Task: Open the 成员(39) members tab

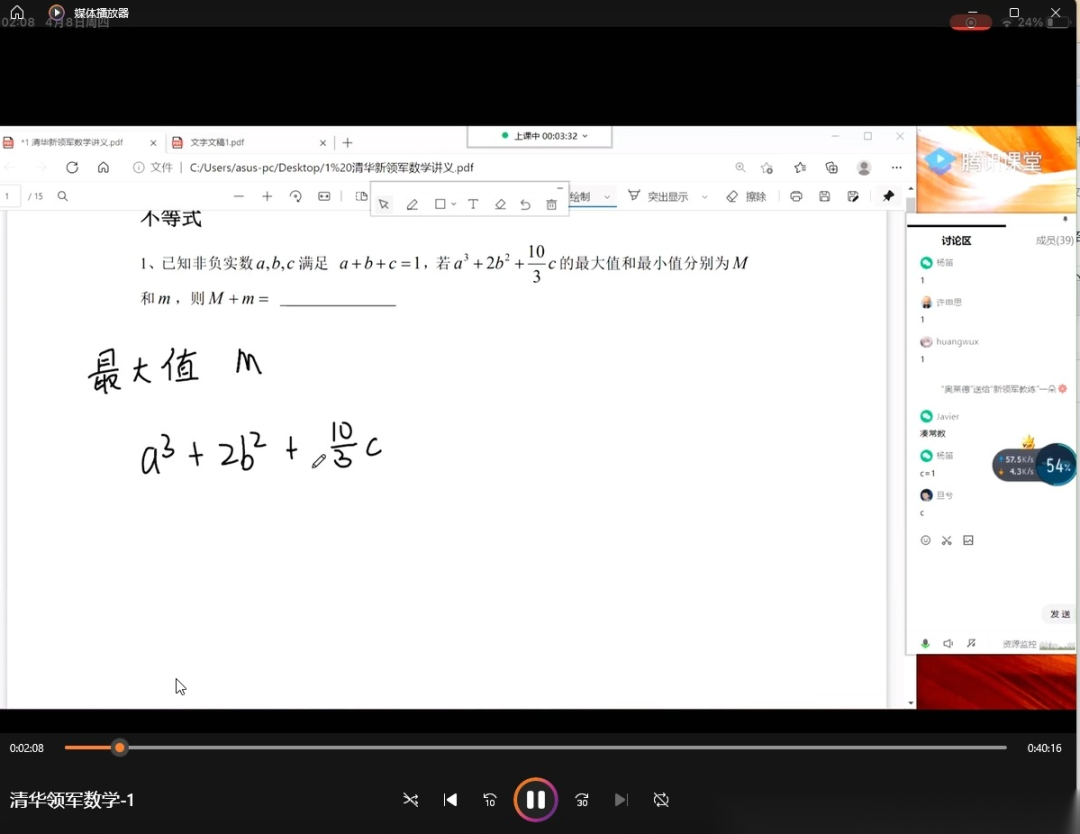Action: tap(1054, 240)
